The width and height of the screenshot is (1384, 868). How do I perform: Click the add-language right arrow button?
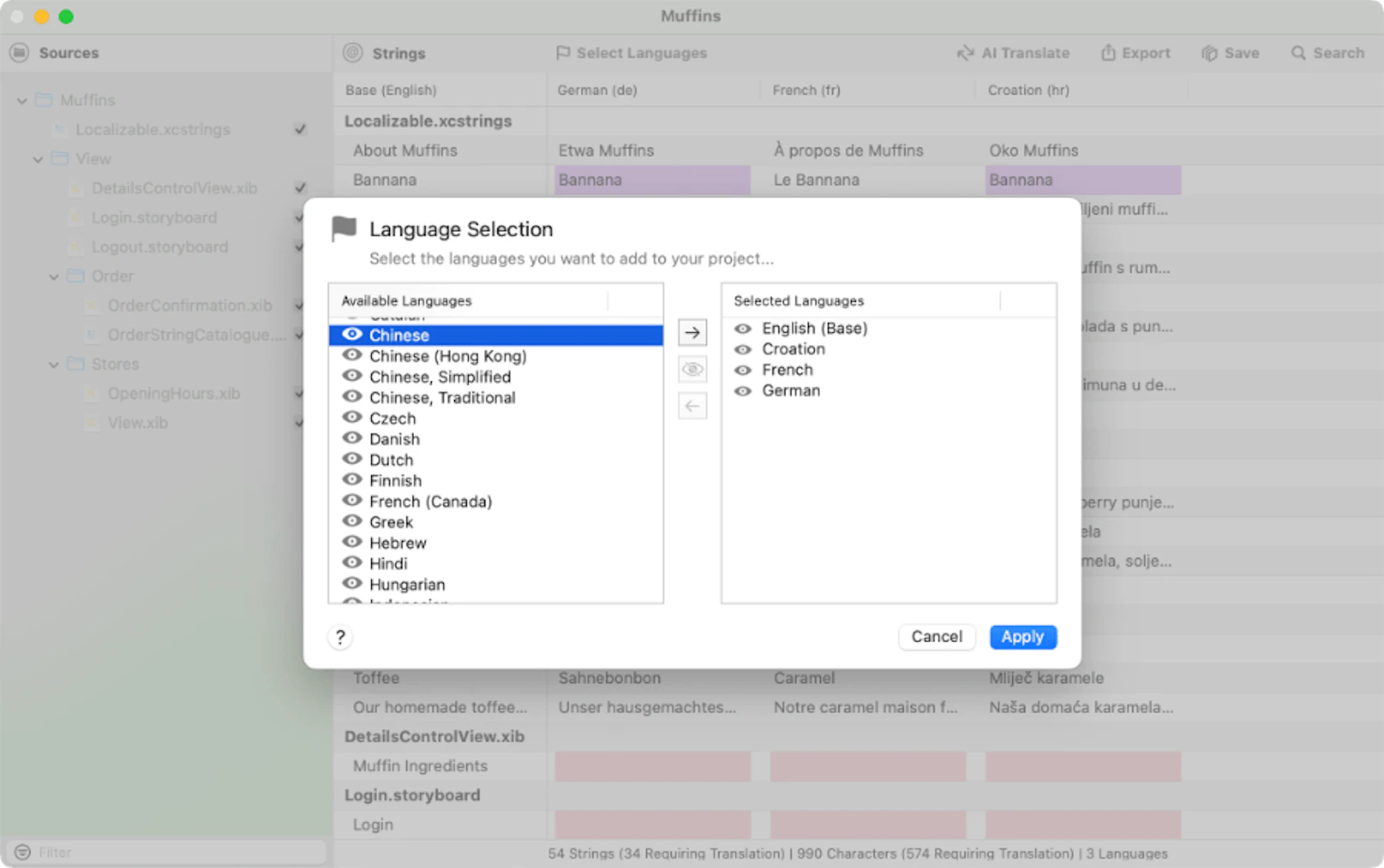coord(692,332)
